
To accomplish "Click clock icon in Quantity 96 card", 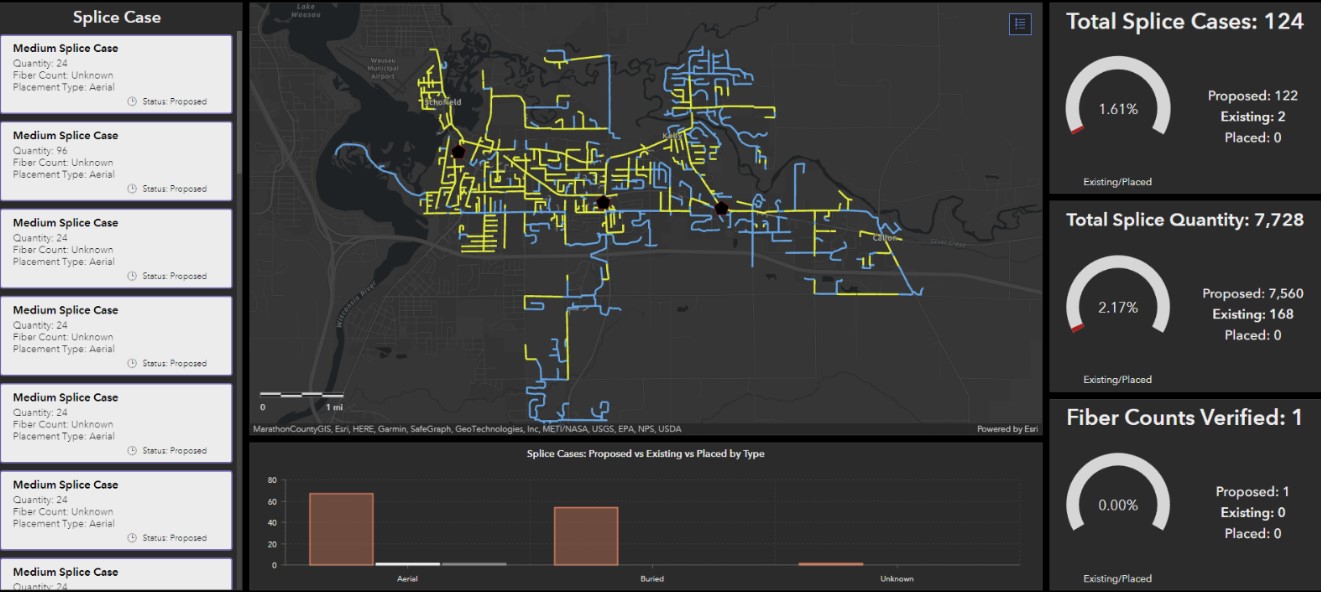I will [133, 189].
